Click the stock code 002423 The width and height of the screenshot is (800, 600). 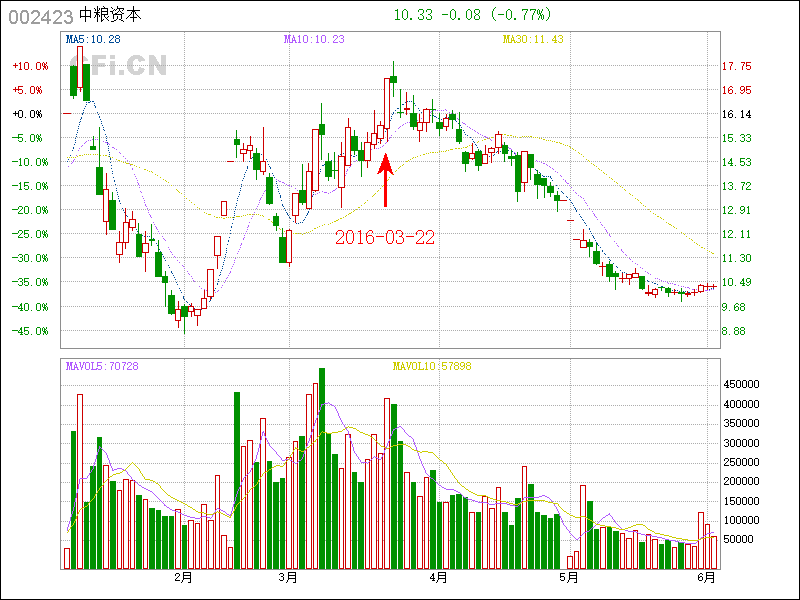pyautogui.click(x=40, y=17)
